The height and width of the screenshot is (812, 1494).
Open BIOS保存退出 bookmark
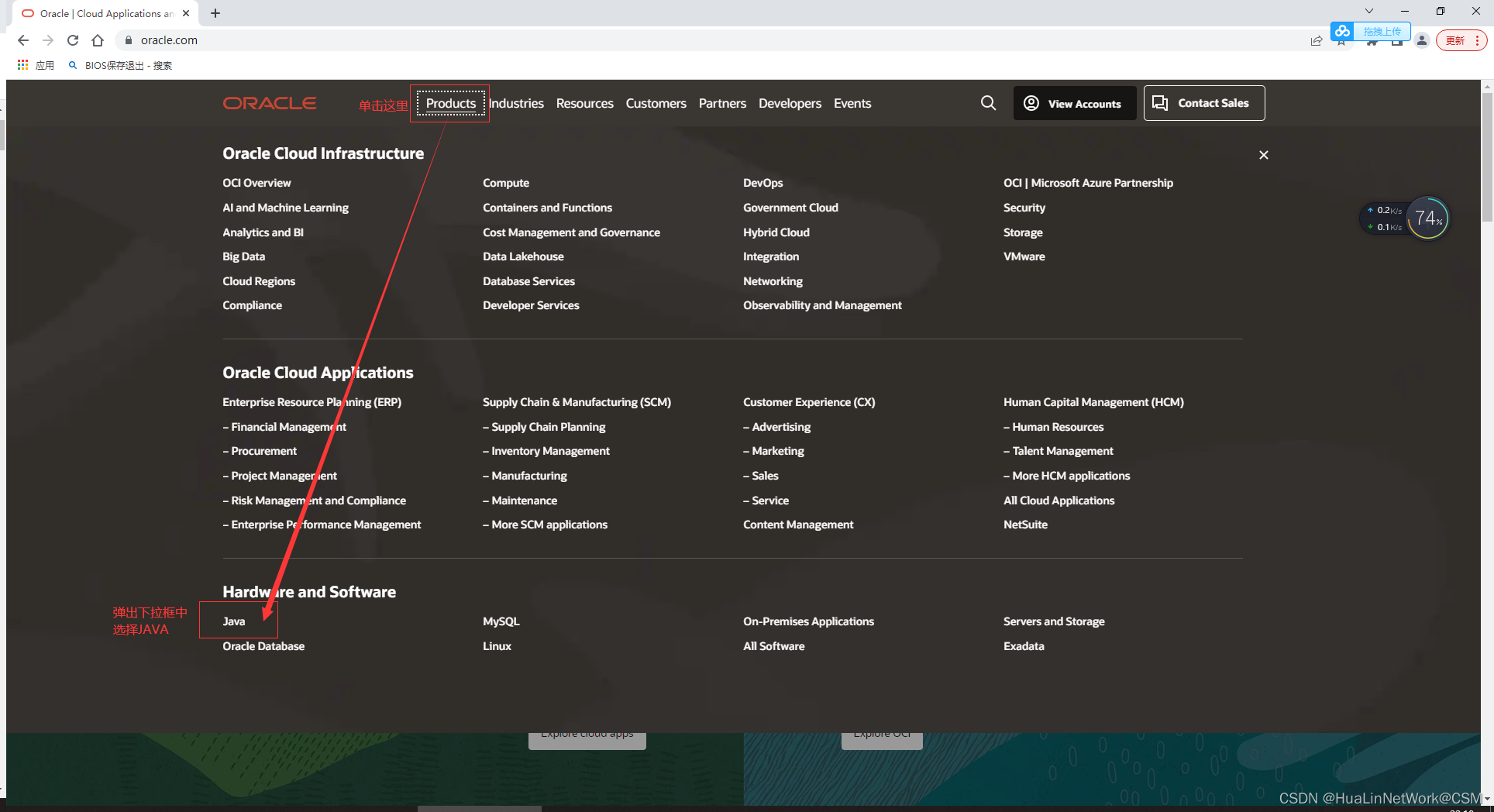coord(121,65)
